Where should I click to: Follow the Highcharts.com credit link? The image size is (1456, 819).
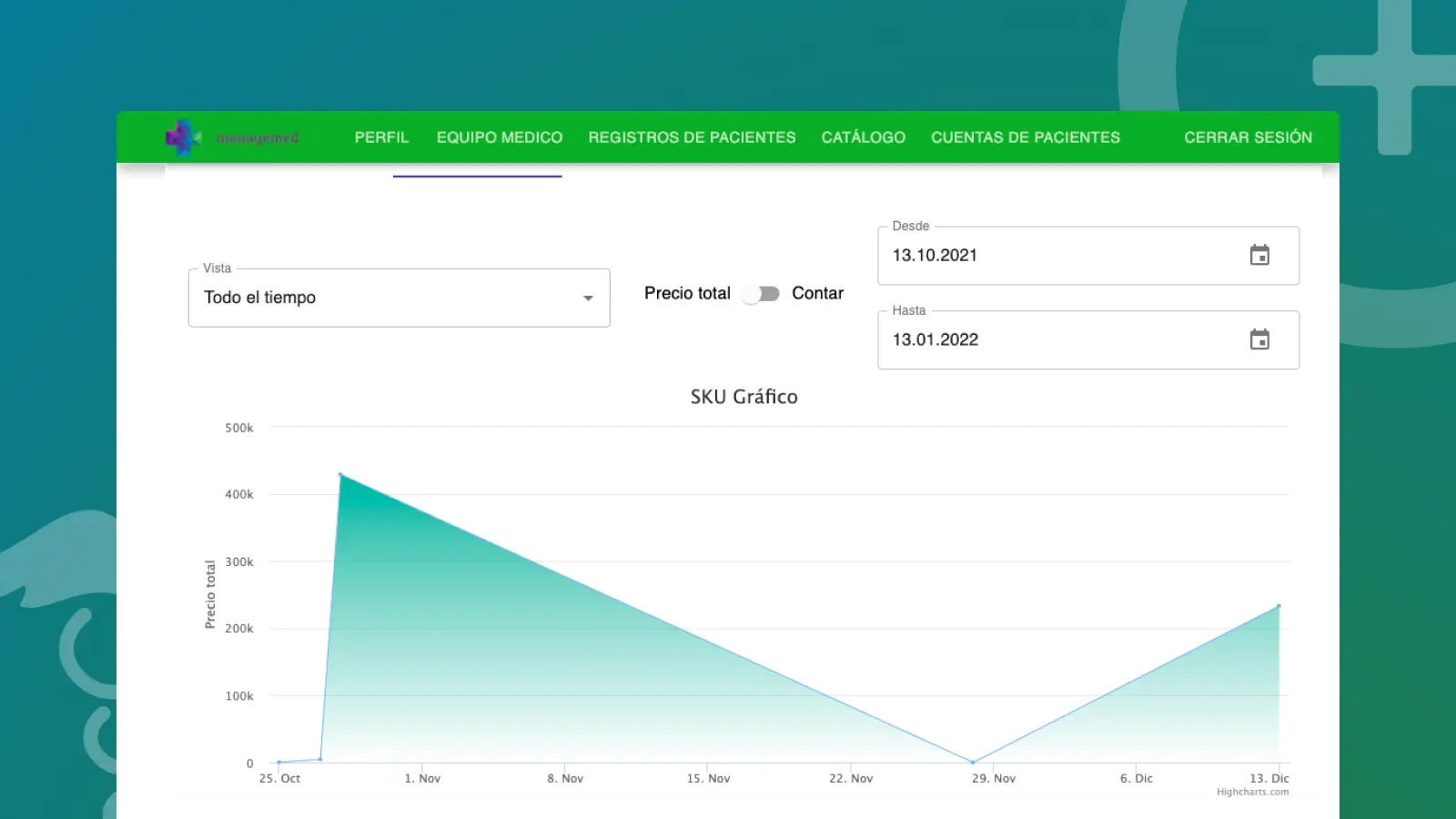click(1252, 792)
